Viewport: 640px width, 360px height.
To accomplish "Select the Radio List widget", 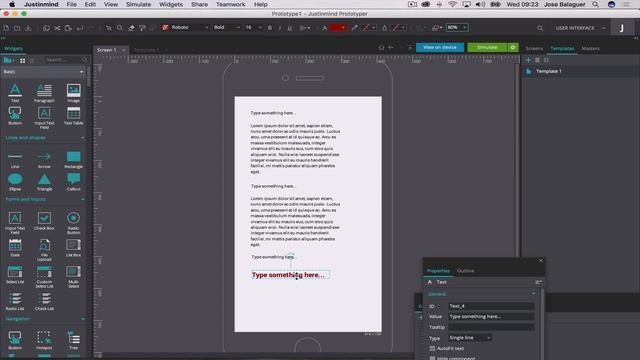I will click(15, 302).
